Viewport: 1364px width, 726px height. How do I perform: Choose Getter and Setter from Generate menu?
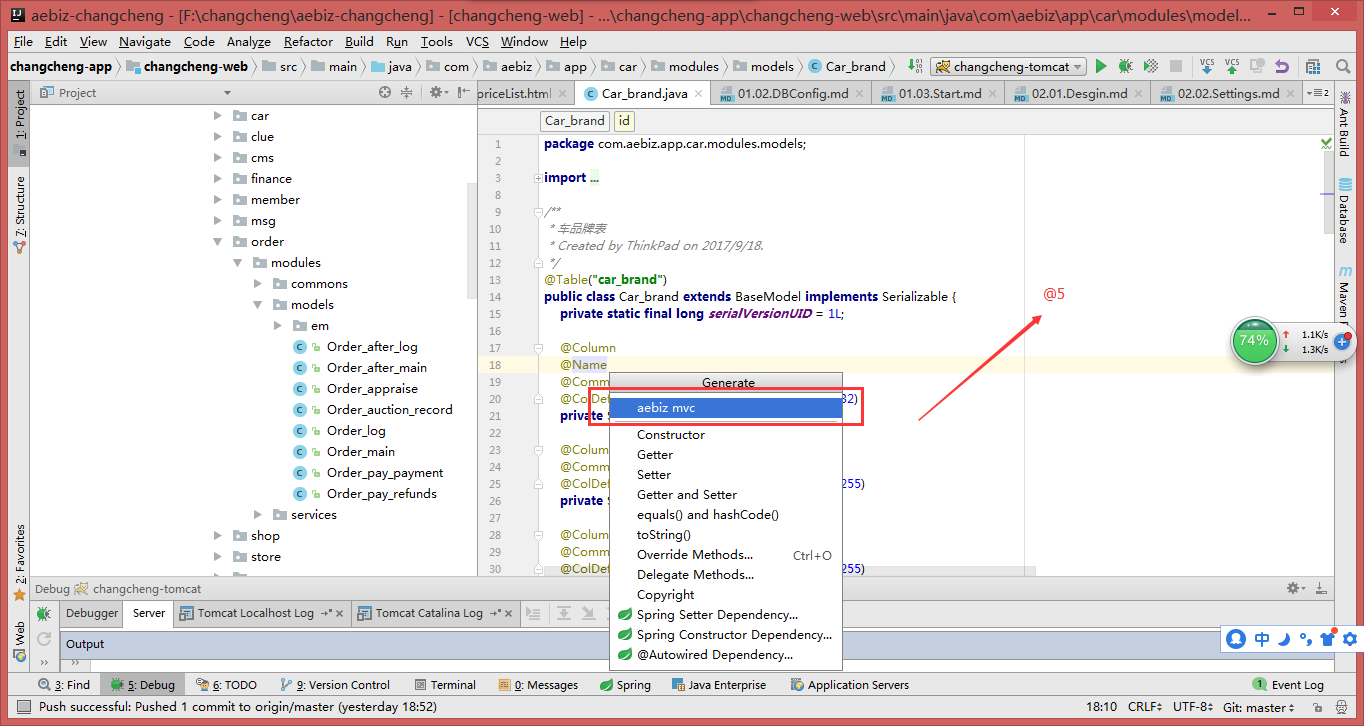coord(686,495)
